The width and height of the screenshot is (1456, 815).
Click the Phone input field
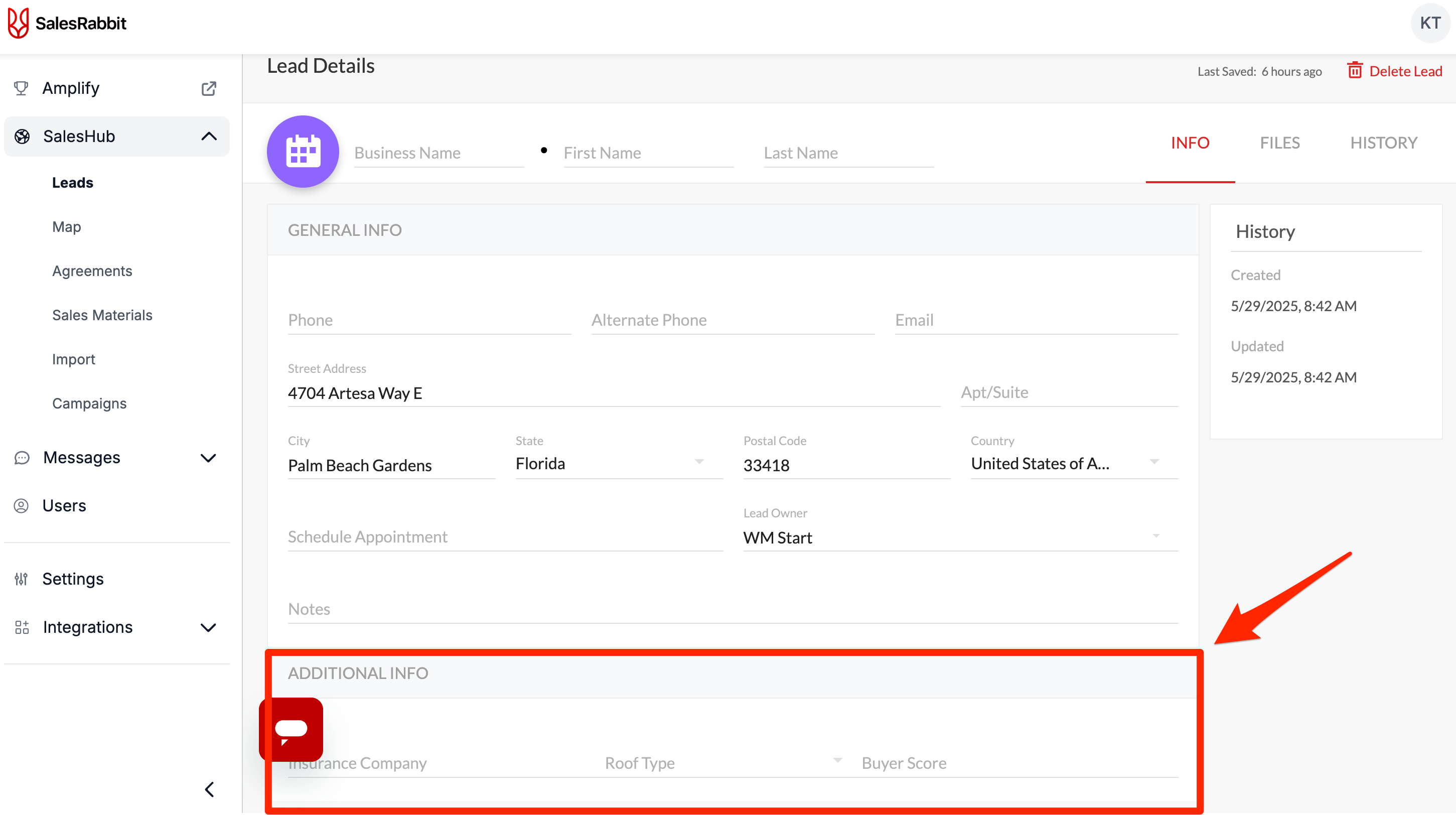coord(429,320)
